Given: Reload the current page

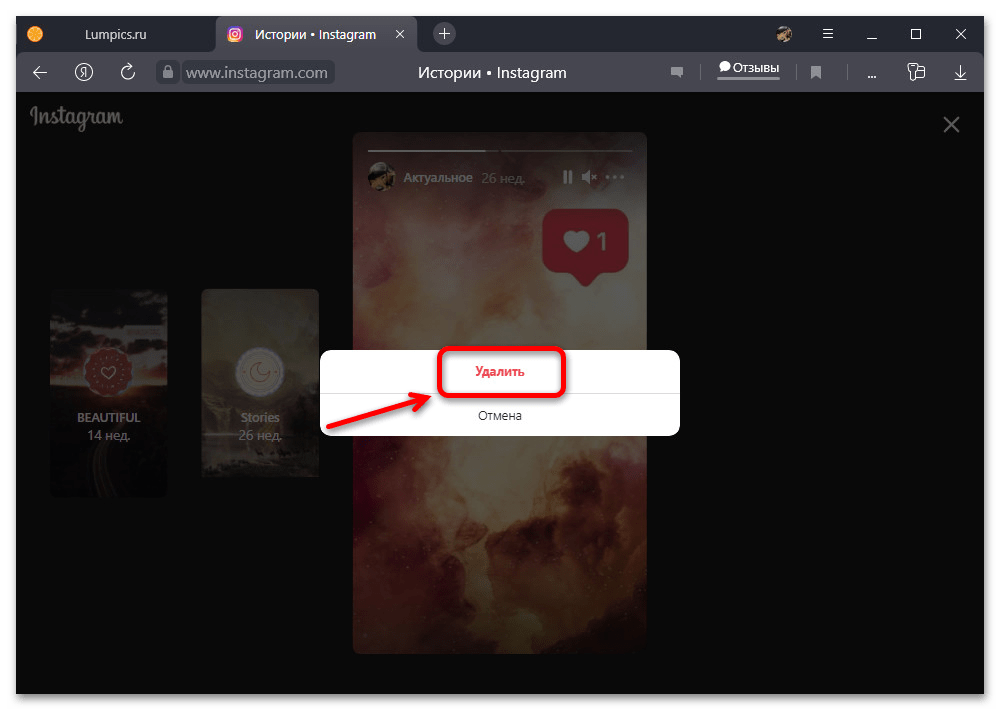Looking at the screenshot, I should 127,72.
